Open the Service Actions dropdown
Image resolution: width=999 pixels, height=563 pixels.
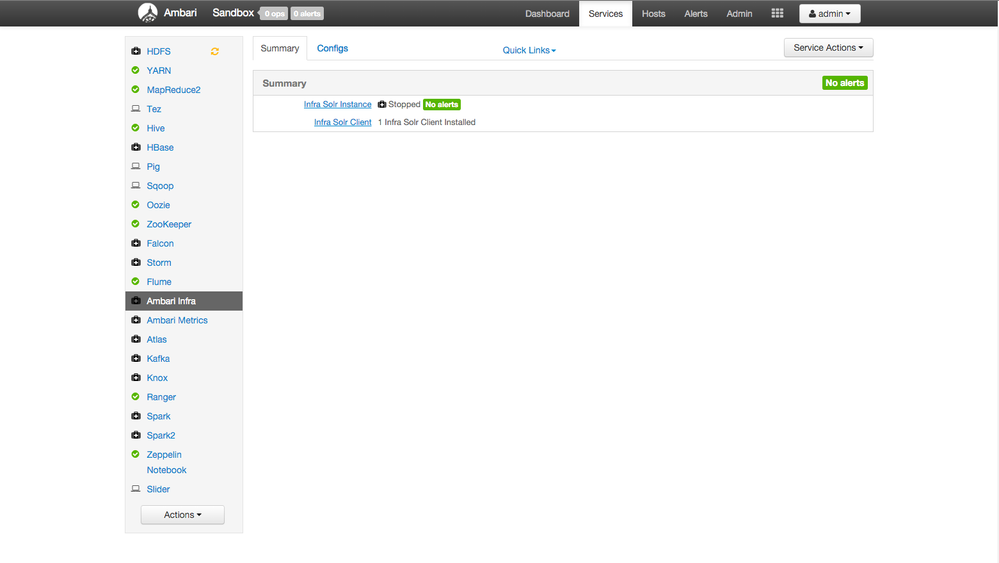click(828, 48)
